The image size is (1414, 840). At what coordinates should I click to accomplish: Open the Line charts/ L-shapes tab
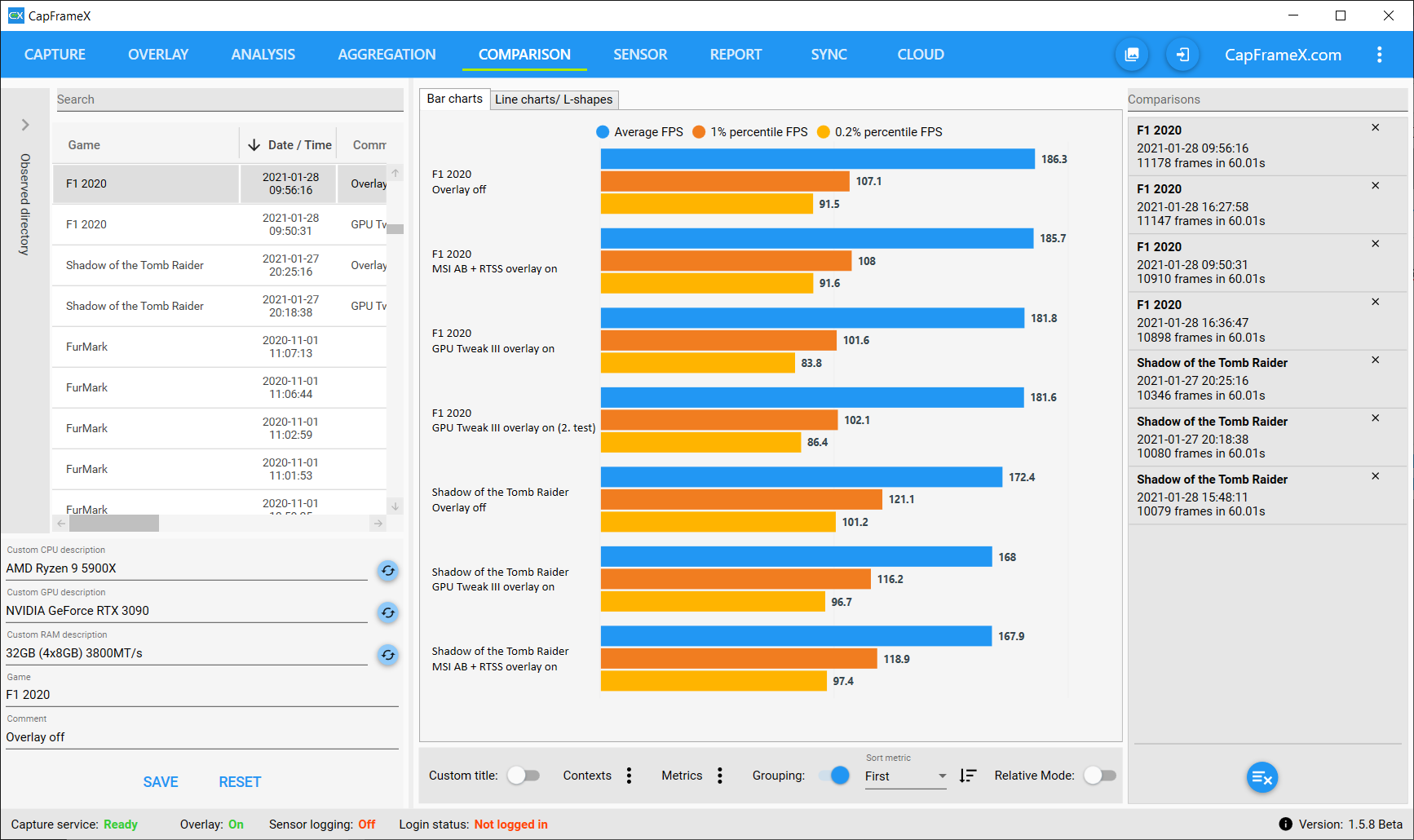[554, 99]
